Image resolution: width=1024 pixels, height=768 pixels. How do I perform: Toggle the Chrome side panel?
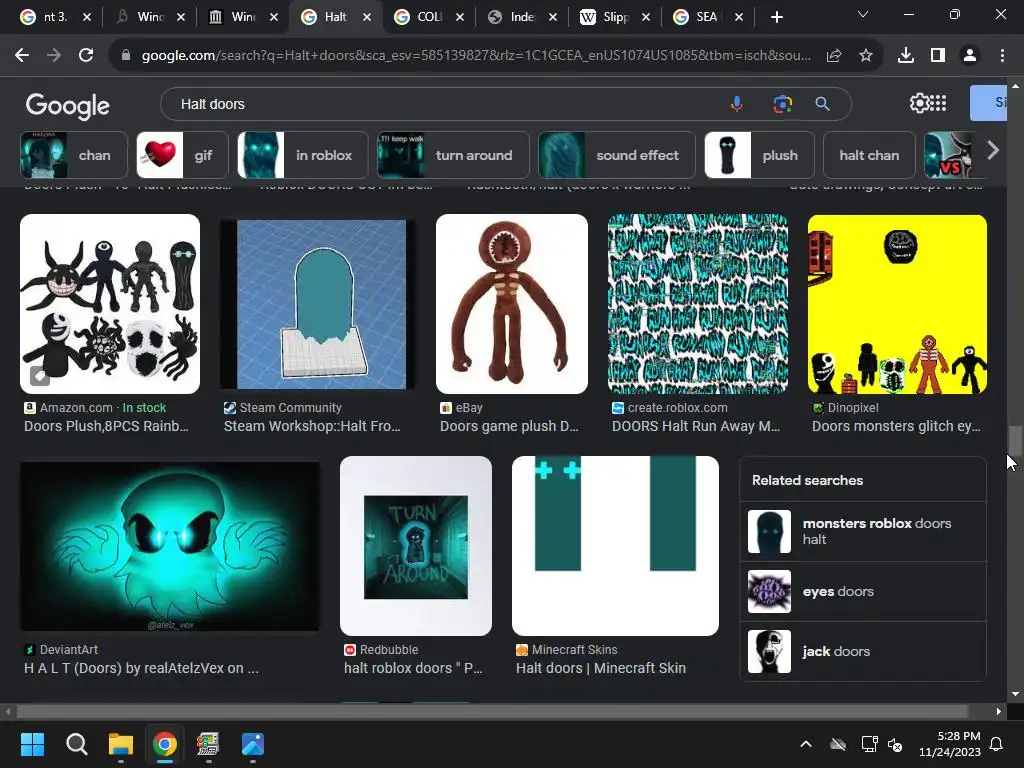tap(938, 56)
